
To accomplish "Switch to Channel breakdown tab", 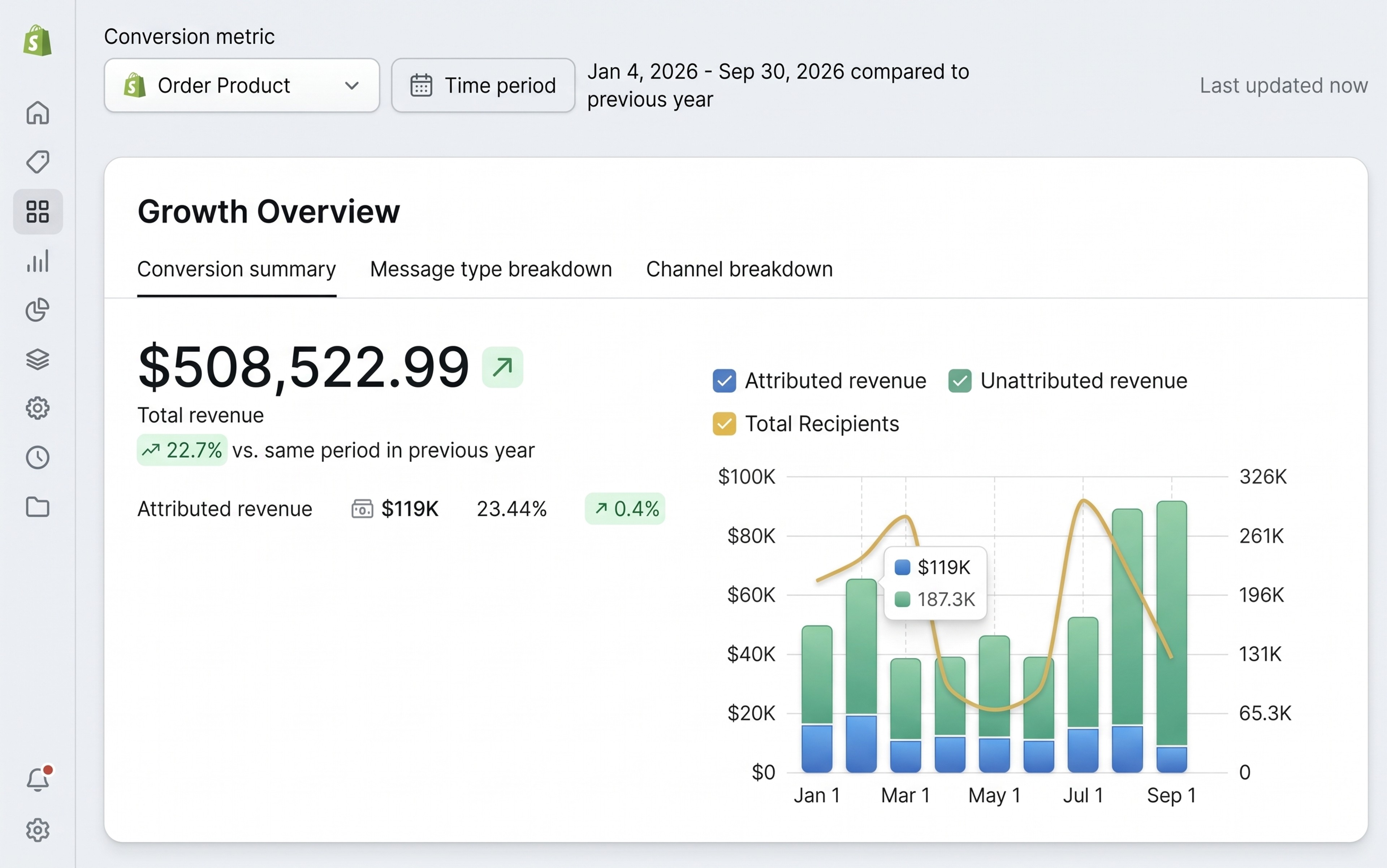I will click(739, 269).
